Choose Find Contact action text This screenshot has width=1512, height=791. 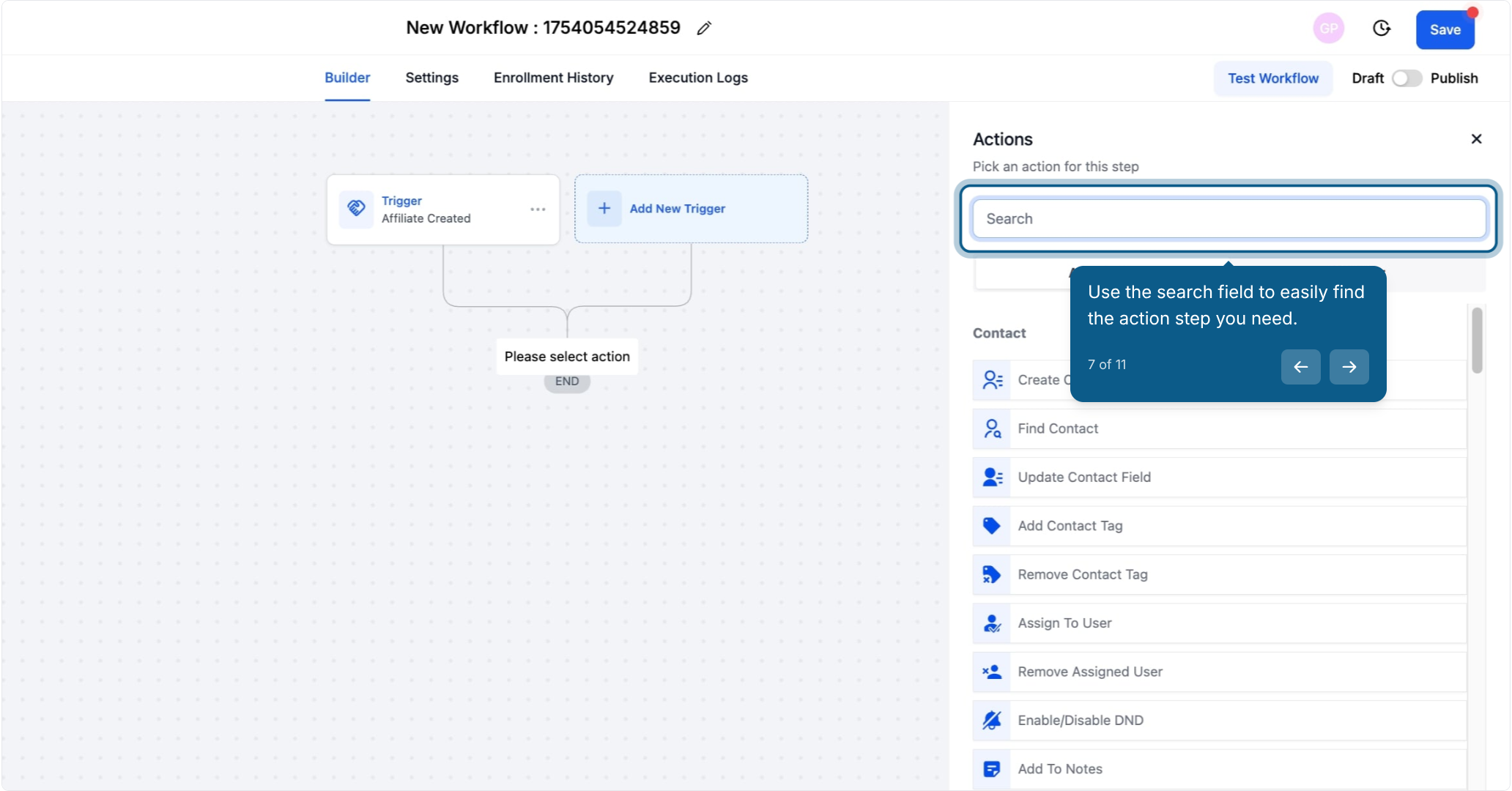pos(1058,428)
